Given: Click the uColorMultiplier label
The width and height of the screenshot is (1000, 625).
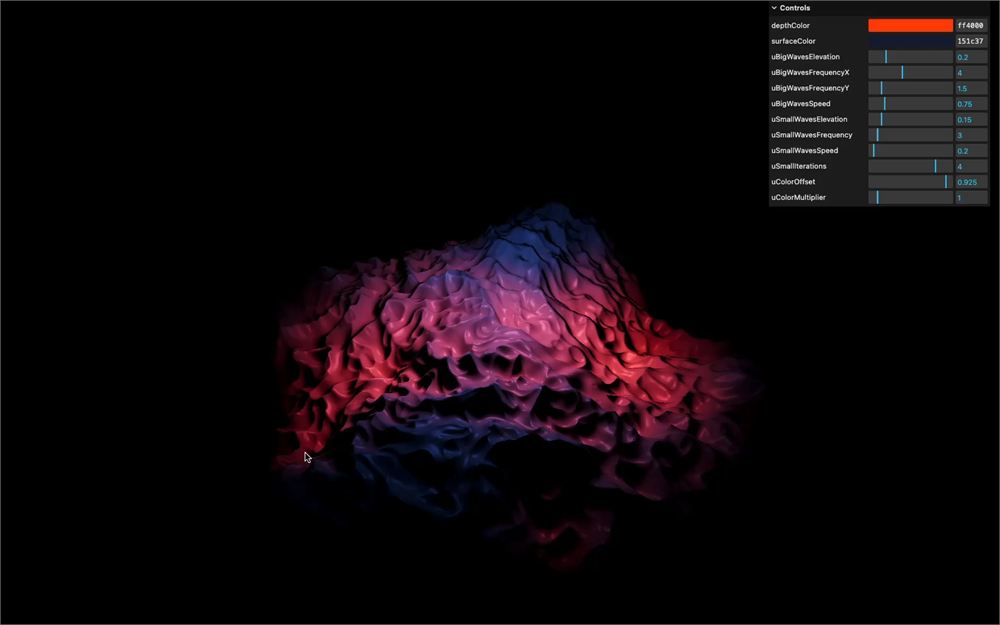Looking at the screenshot, I should point(798,198).
